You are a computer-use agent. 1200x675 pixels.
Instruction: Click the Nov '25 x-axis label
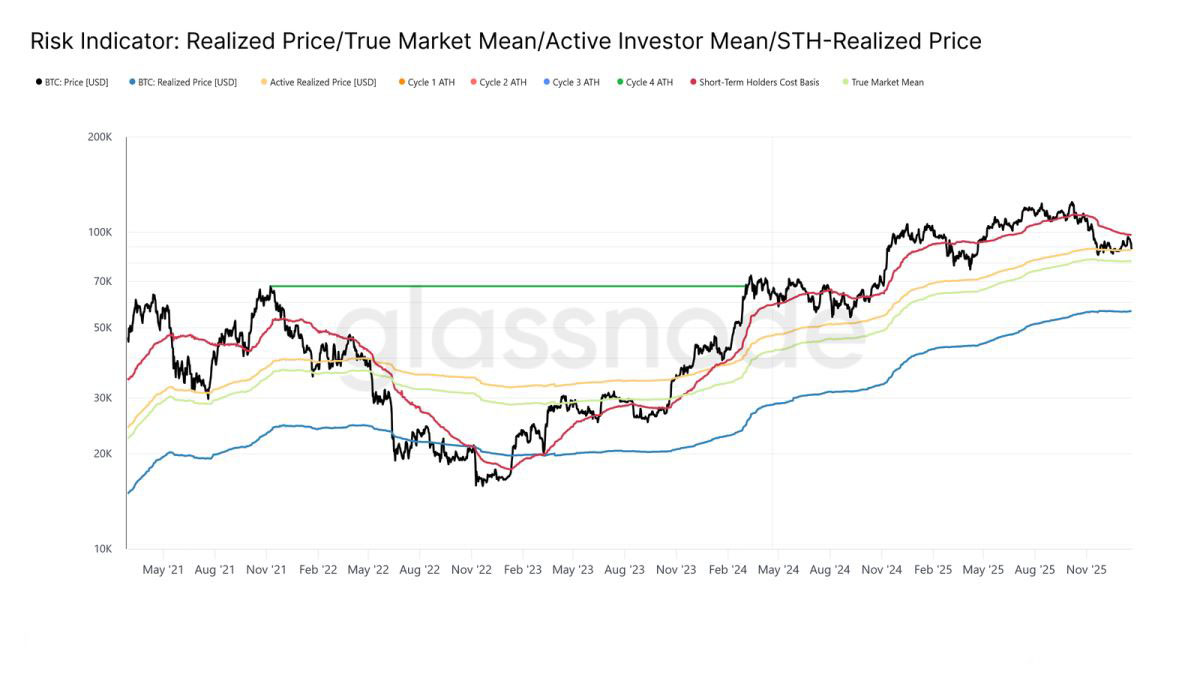(1085, 570)
